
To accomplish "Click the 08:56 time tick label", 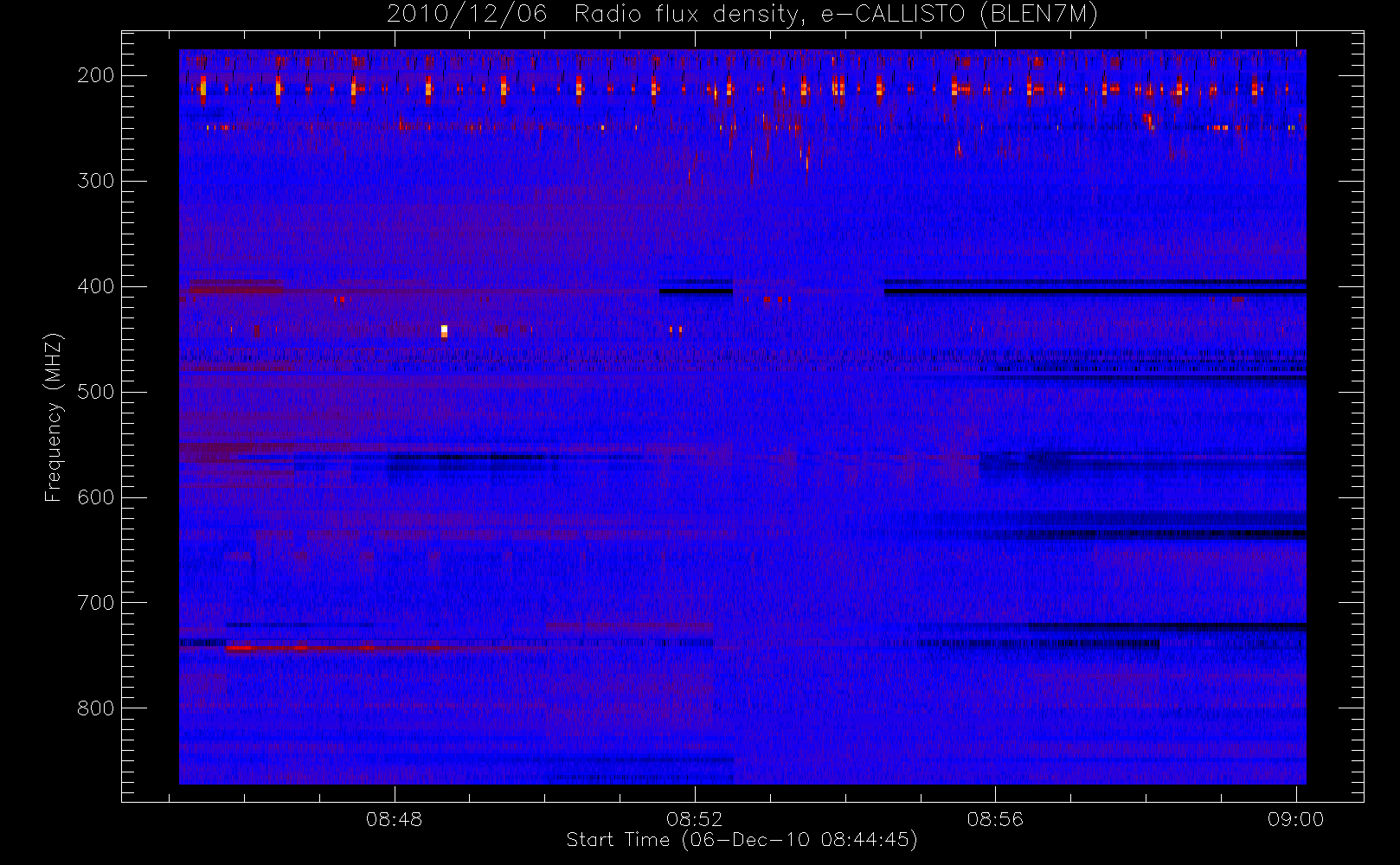I will click(995, 819).
